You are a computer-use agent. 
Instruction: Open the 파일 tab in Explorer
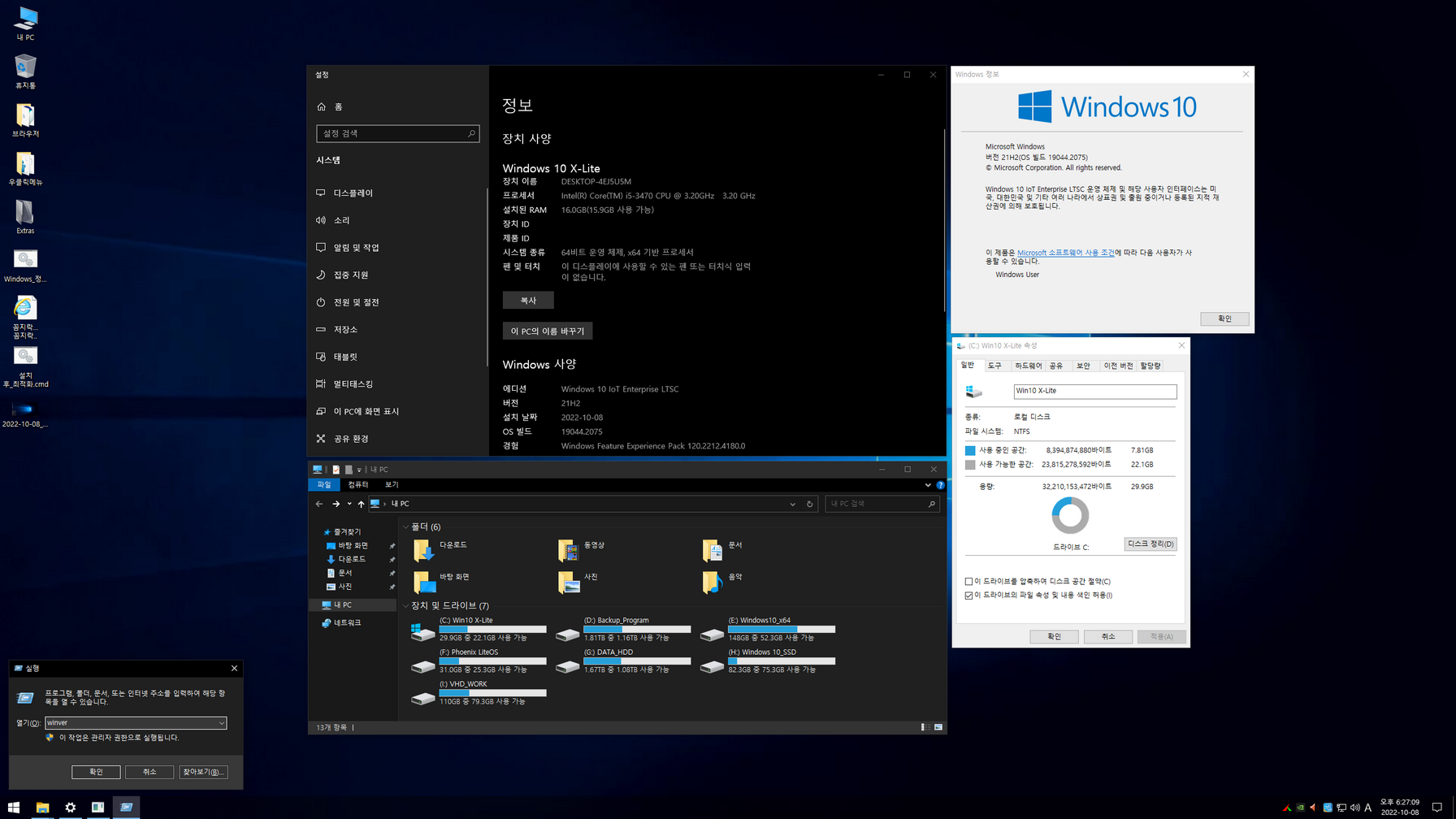[x=324, y=485]
